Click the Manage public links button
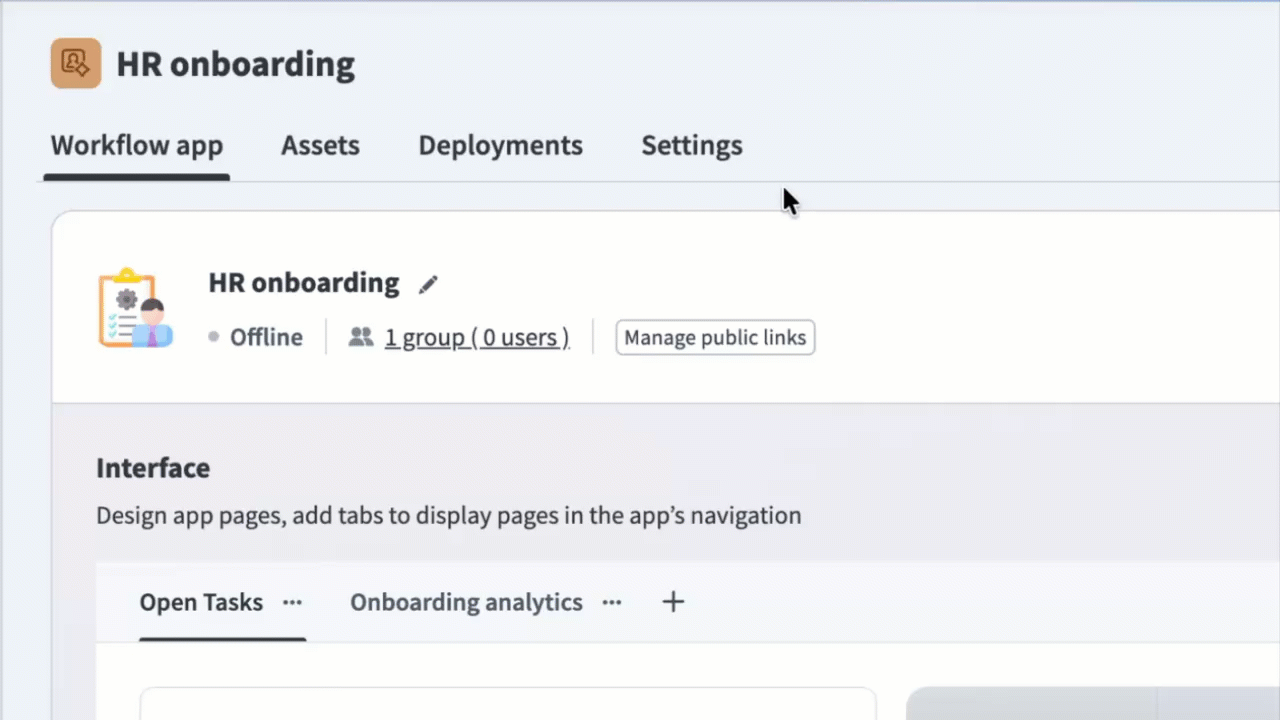1280x720 pixels. [715, 338]
